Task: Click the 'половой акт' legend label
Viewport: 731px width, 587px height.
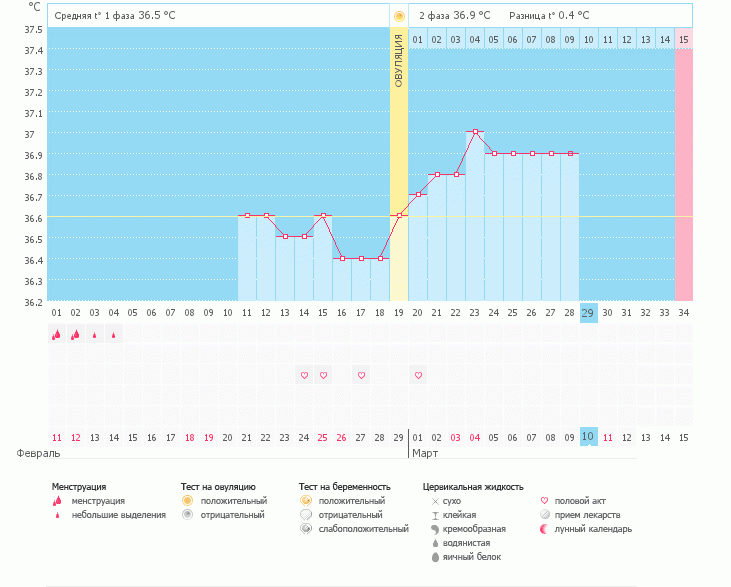Action: [580, 500]
